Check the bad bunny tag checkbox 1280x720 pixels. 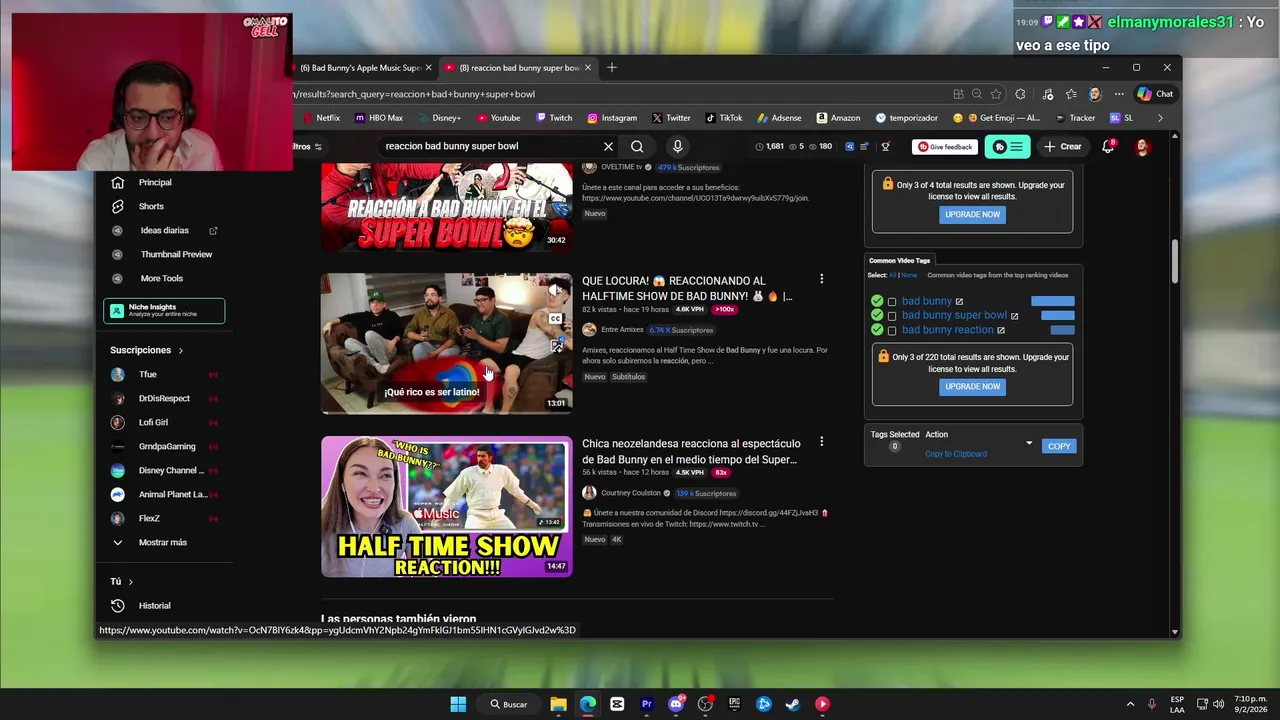coord(892,302)
